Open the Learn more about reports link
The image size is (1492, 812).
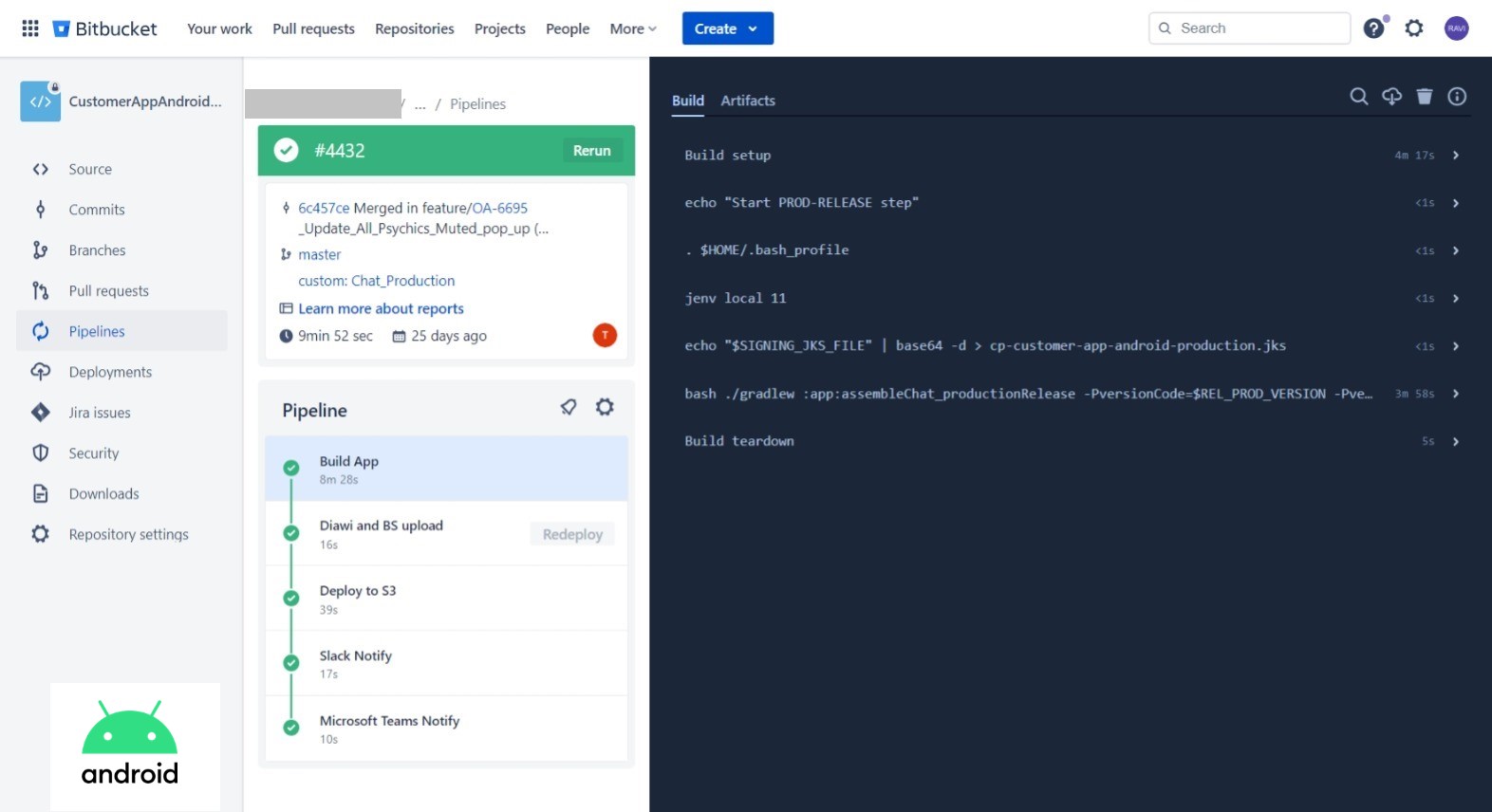(381, 308)
